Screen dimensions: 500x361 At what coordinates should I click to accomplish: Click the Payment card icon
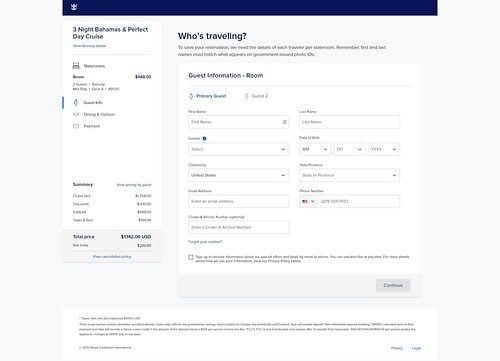(x=76, y=126)
